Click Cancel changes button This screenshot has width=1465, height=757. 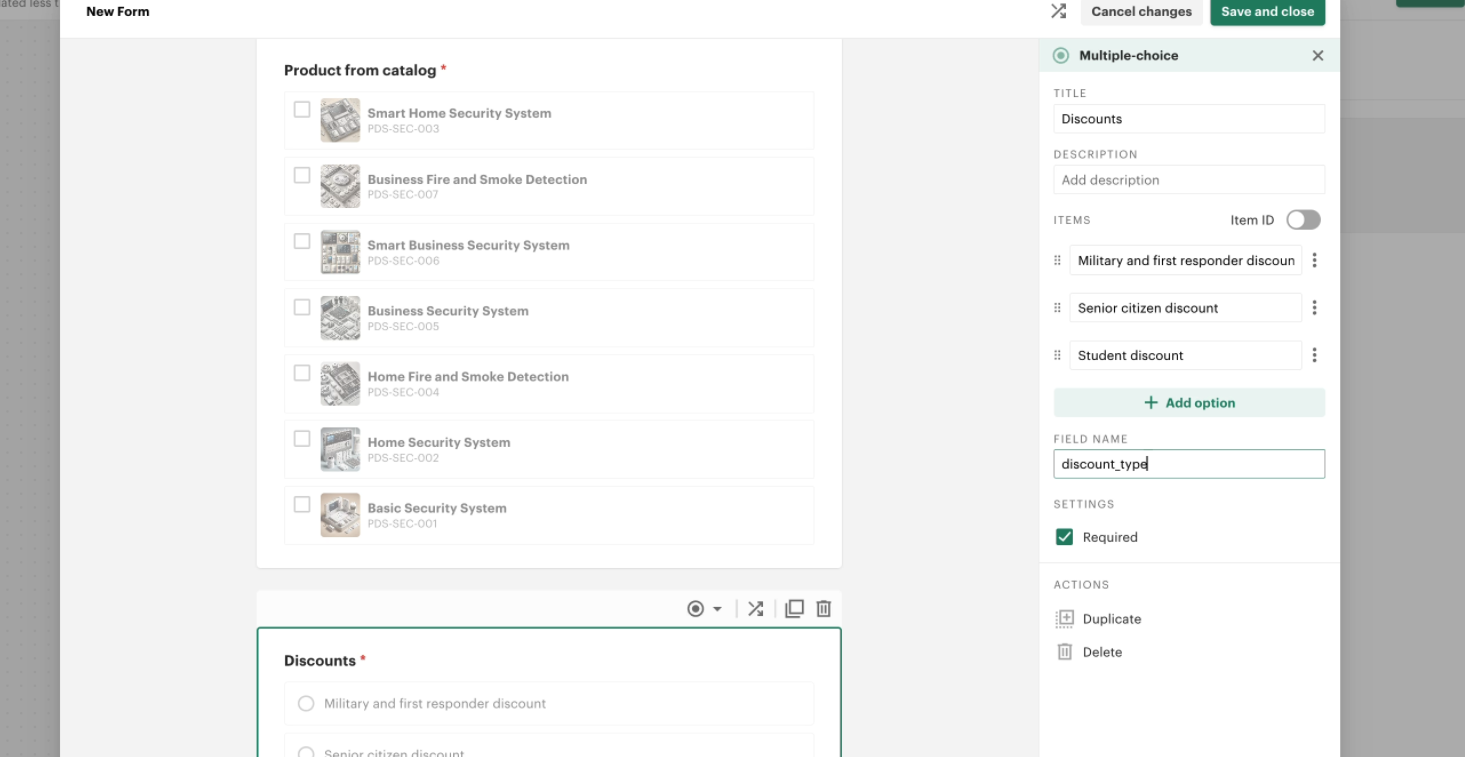(1141, 12)
